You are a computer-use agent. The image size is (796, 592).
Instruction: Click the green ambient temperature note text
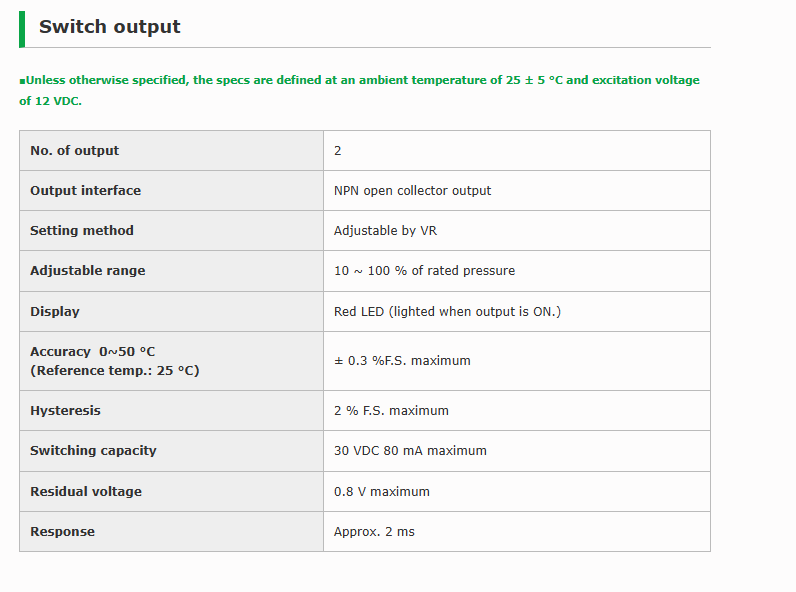[359, 90]
